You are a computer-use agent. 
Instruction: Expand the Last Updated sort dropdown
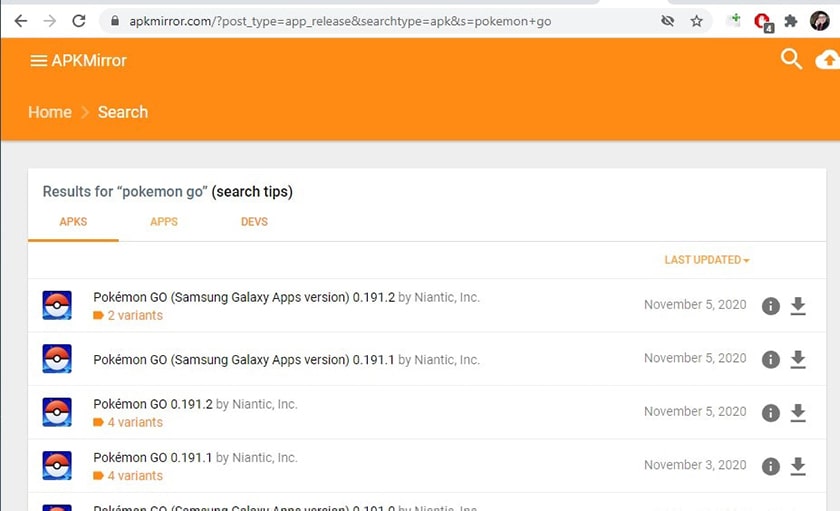(707, 260)
